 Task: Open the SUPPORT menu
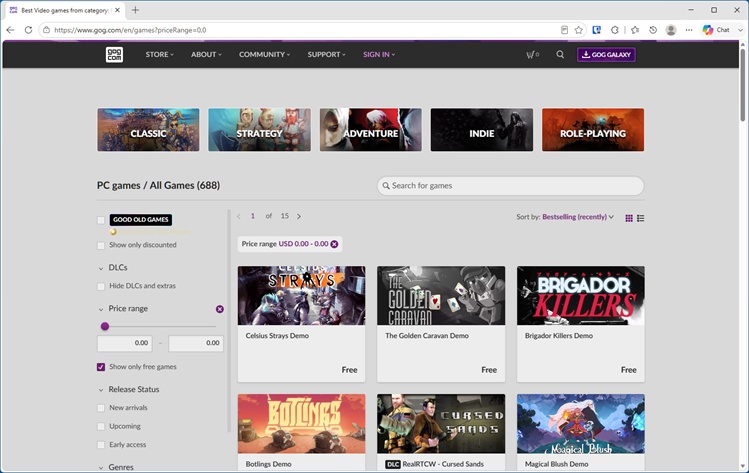(x=326, y=54)
